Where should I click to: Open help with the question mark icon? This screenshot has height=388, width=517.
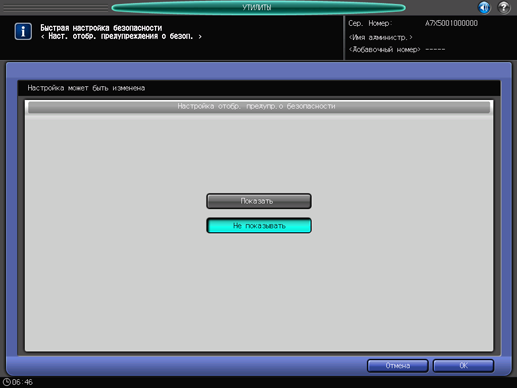point(504,7)
